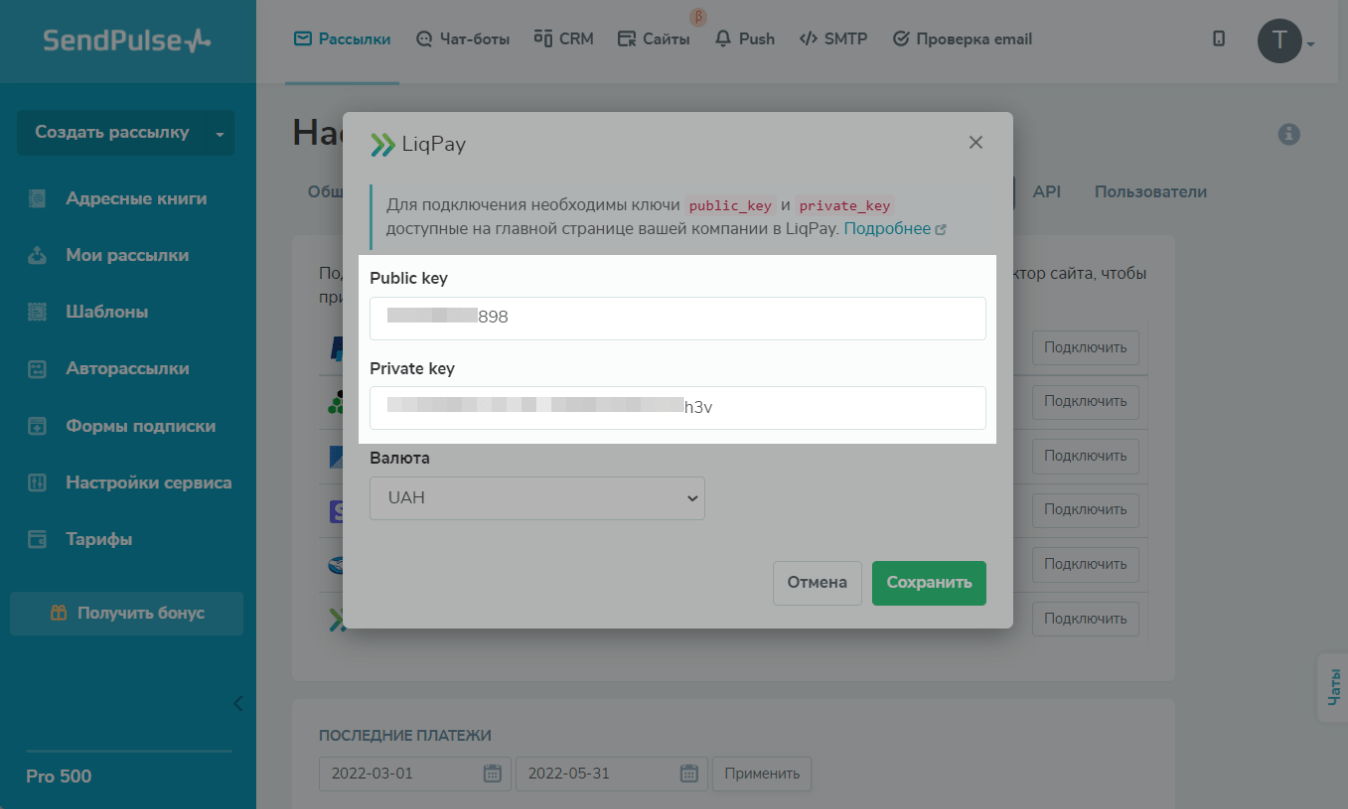
Task: Click the Public key input field
Action: [x=678, y=318]
